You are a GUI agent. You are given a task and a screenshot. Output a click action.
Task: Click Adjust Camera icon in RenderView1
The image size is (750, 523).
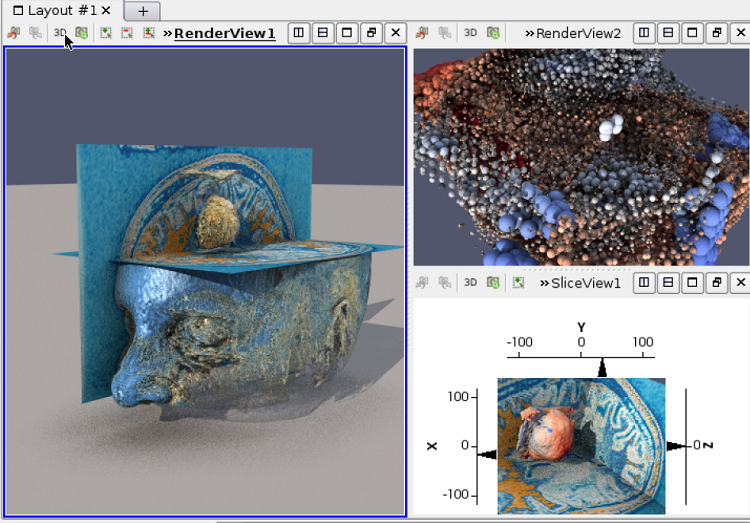pyautogui.click(x=82, y=33)
